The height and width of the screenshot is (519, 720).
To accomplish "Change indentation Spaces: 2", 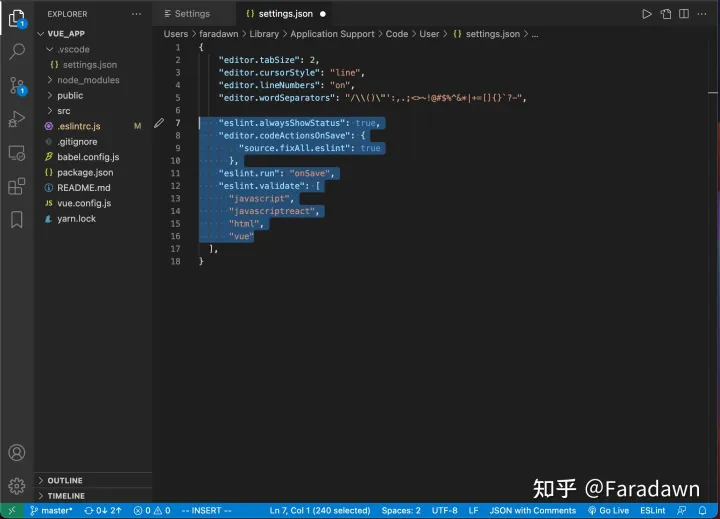I will click(x=401, y=510).
